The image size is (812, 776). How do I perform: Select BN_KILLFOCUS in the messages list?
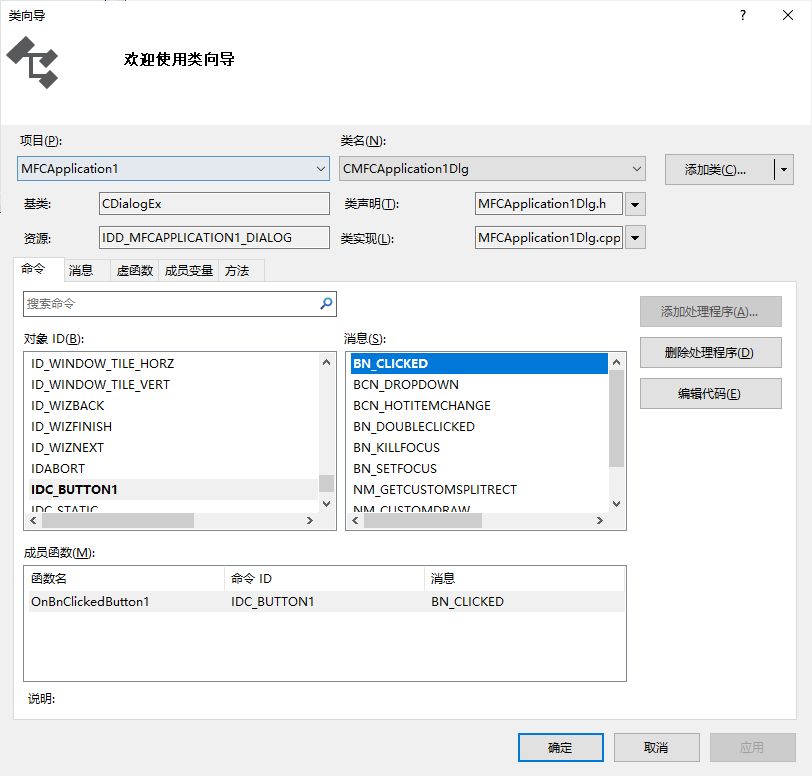(479, 448)
